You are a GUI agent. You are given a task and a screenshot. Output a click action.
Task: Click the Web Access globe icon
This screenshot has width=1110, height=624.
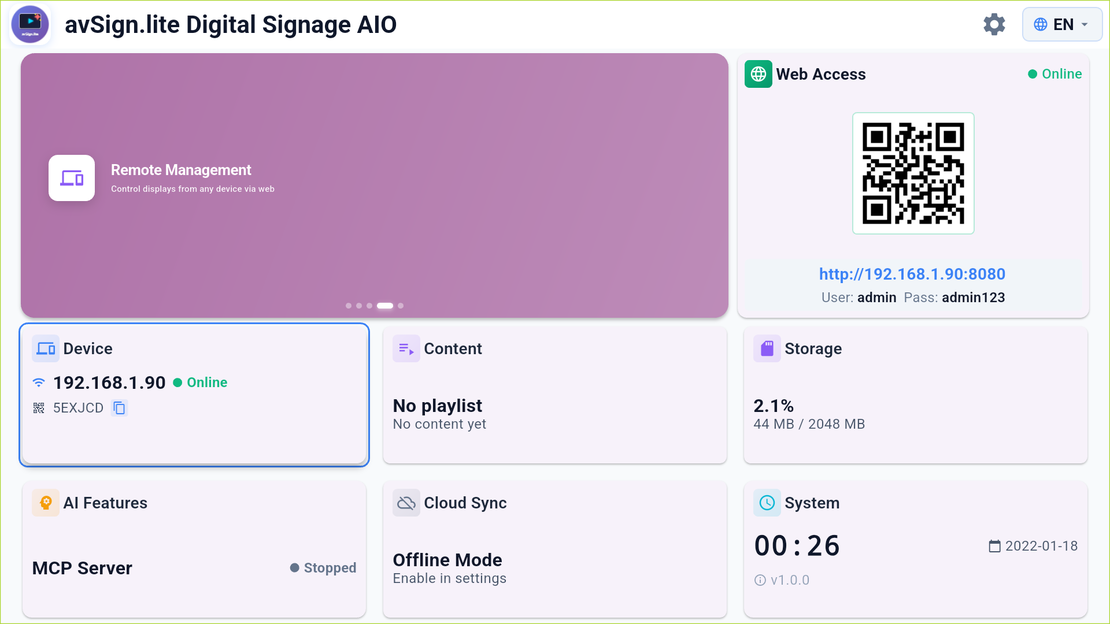[757, 74]
